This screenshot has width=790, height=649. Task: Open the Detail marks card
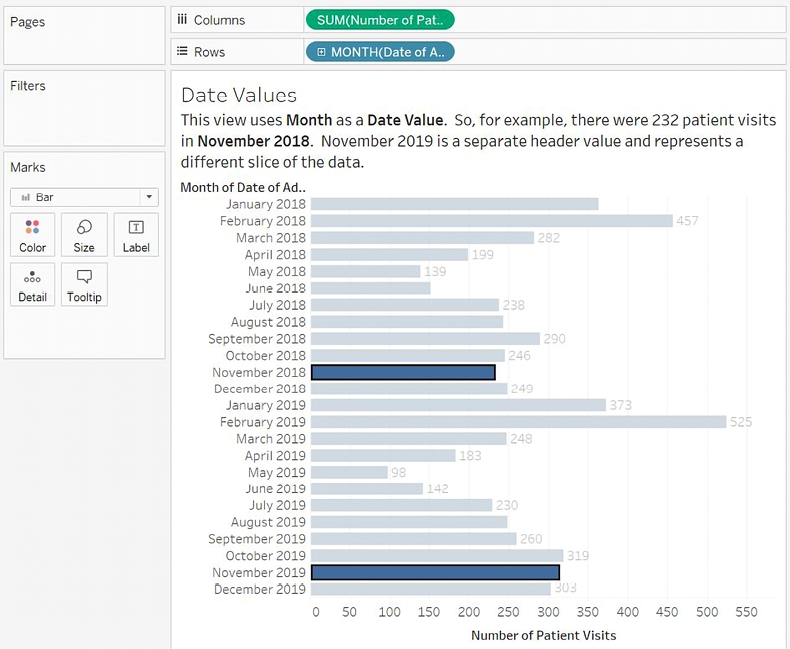point(32,285)
